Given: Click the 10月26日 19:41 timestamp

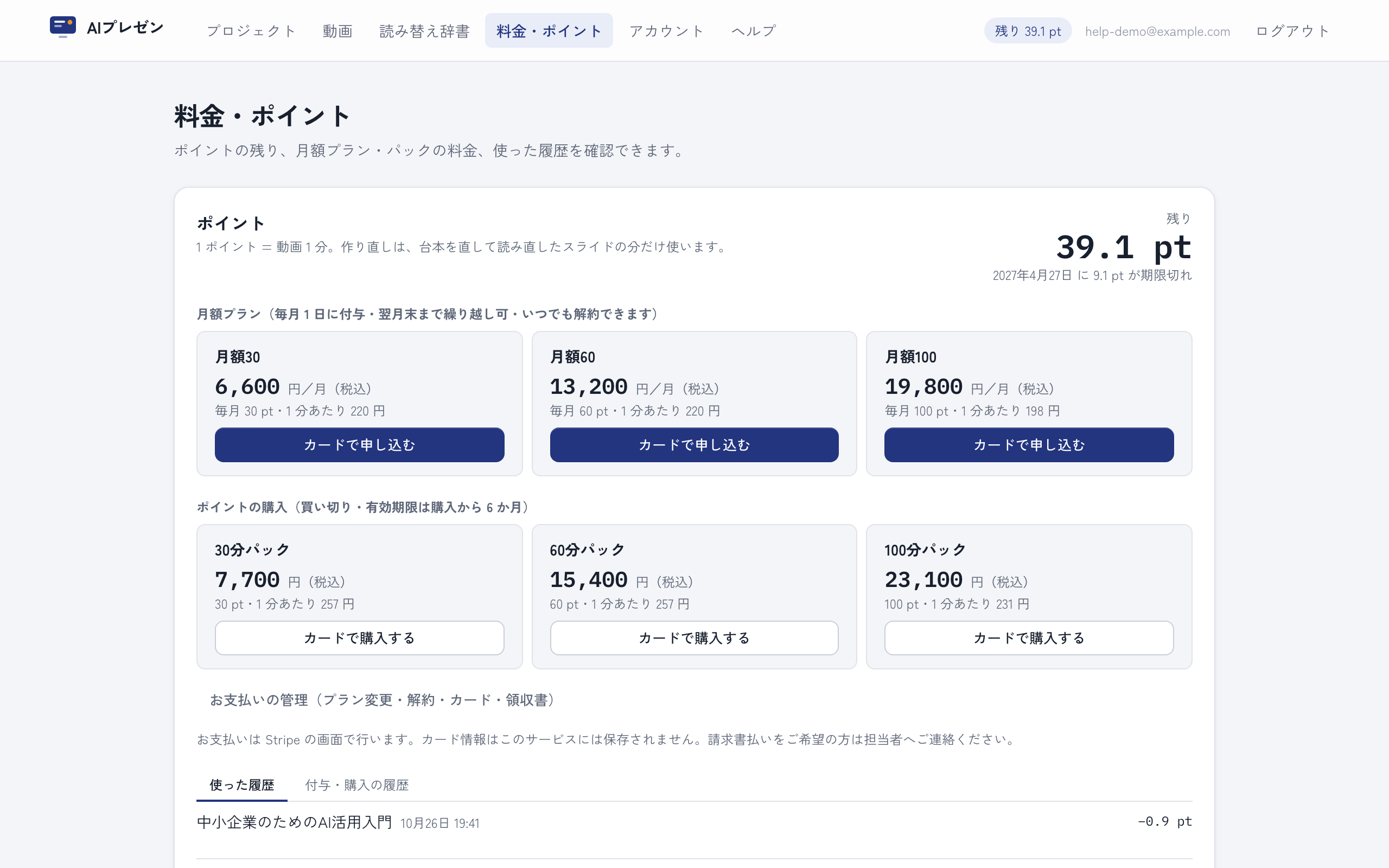Looking at the screenshot, I should [x=439, y=824].
